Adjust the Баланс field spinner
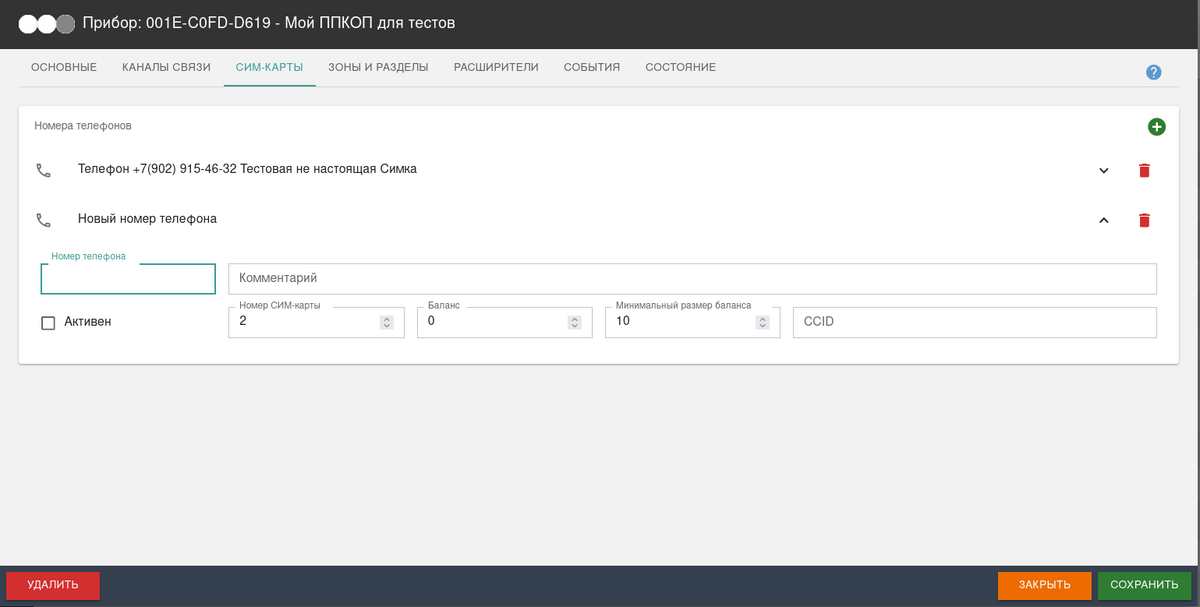Image resolution: width=1200 pixels, height=607 pixels. 574,322
